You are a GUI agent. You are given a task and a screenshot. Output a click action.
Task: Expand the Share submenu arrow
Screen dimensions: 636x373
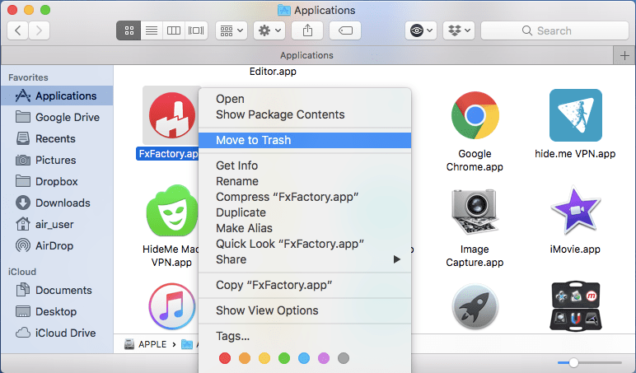point(397,259)
